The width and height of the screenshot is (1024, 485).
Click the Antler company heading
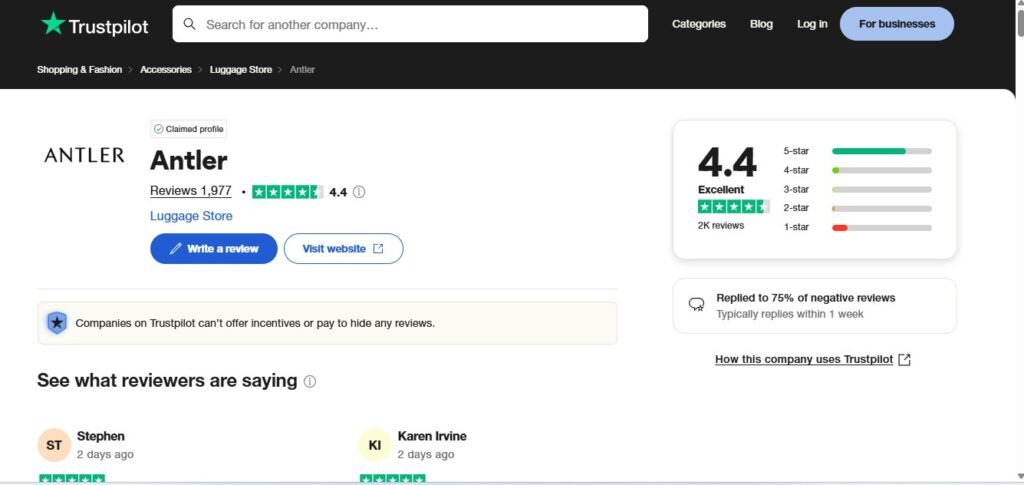point(189,161)
